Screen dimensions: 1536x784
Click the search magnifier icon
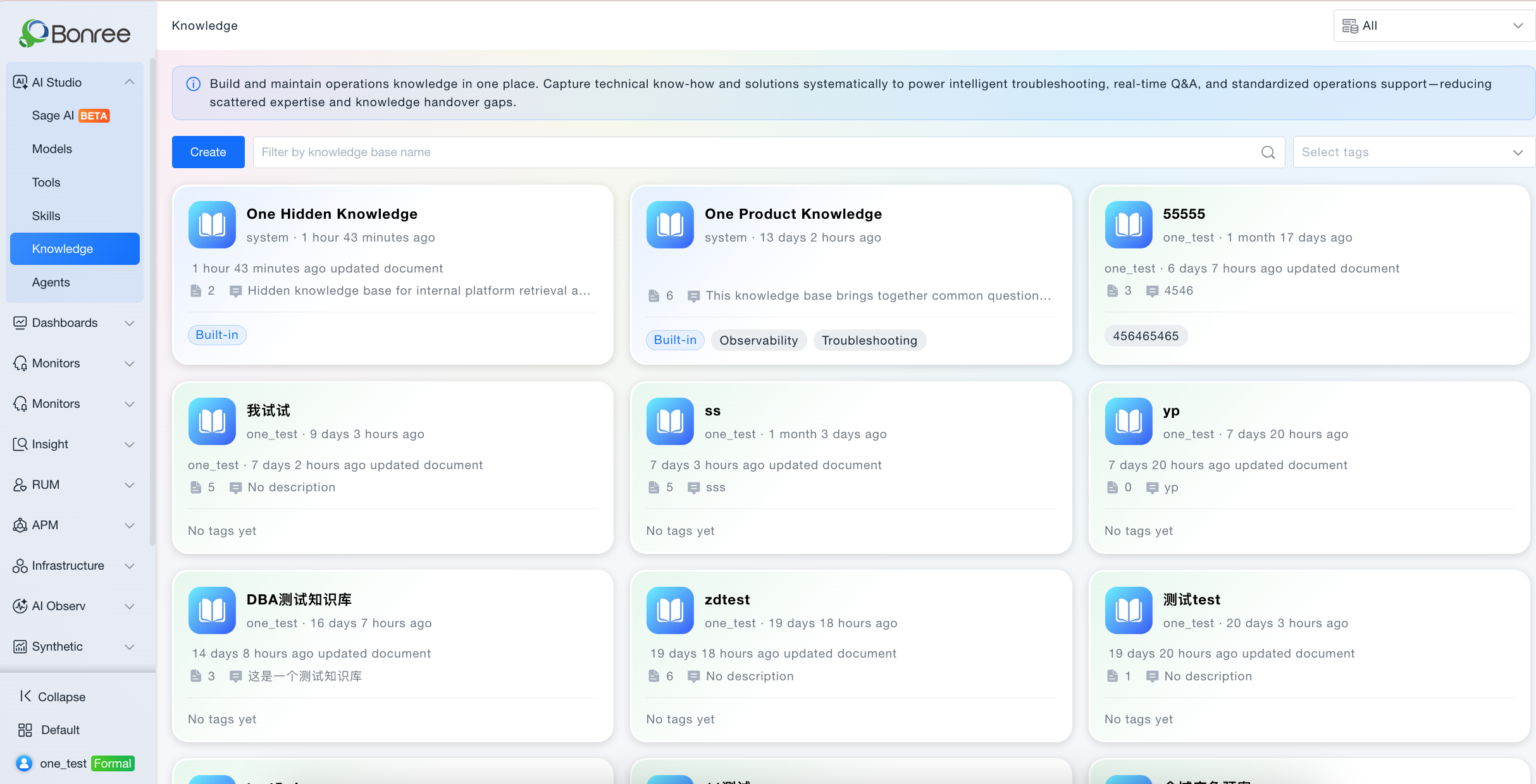click(1268, 152)
